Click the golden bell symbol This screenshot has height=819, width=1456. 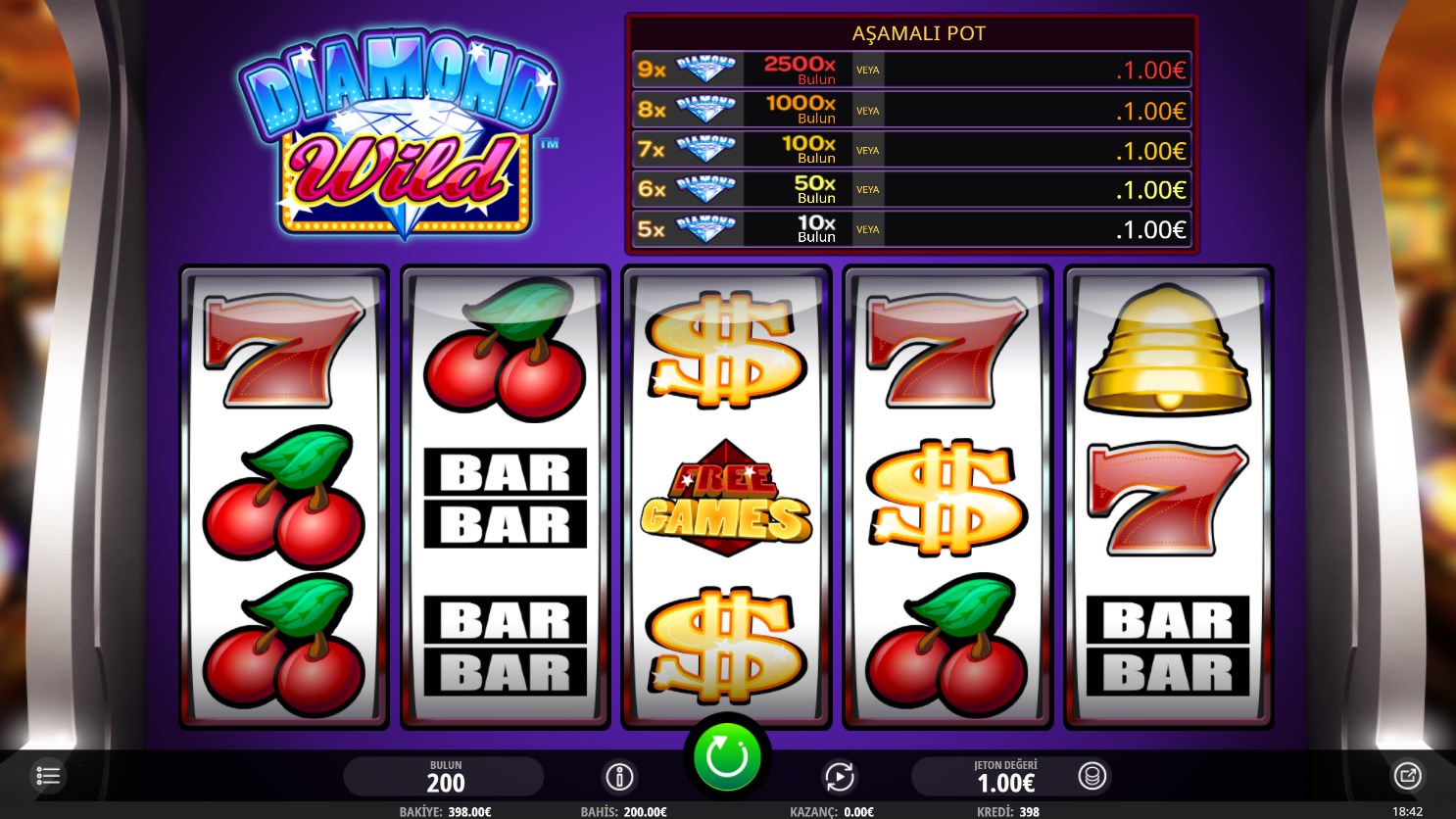(x=1167, y=349)
